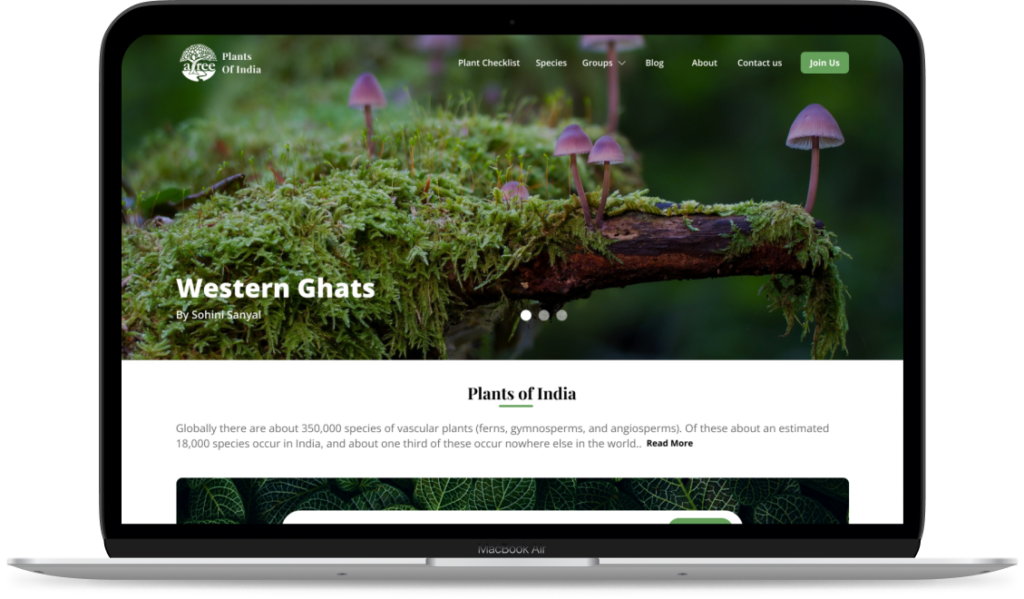Select the first carousel slide dot
The width and height of the screenshot is (1024, 599).
tap(526, 315)
